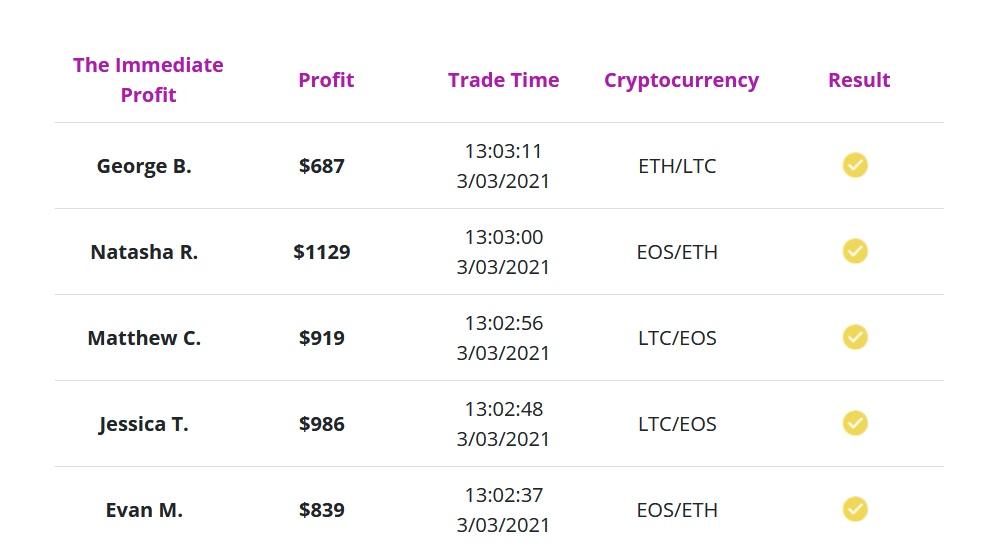Click the checkmark icon in Evan M.'s row
Screen dimensions: 1008x548
point(855,509)
